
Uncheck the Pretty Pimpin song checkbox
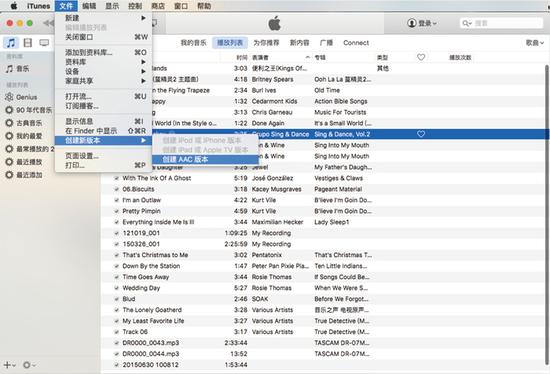click(x=116, y=211)
